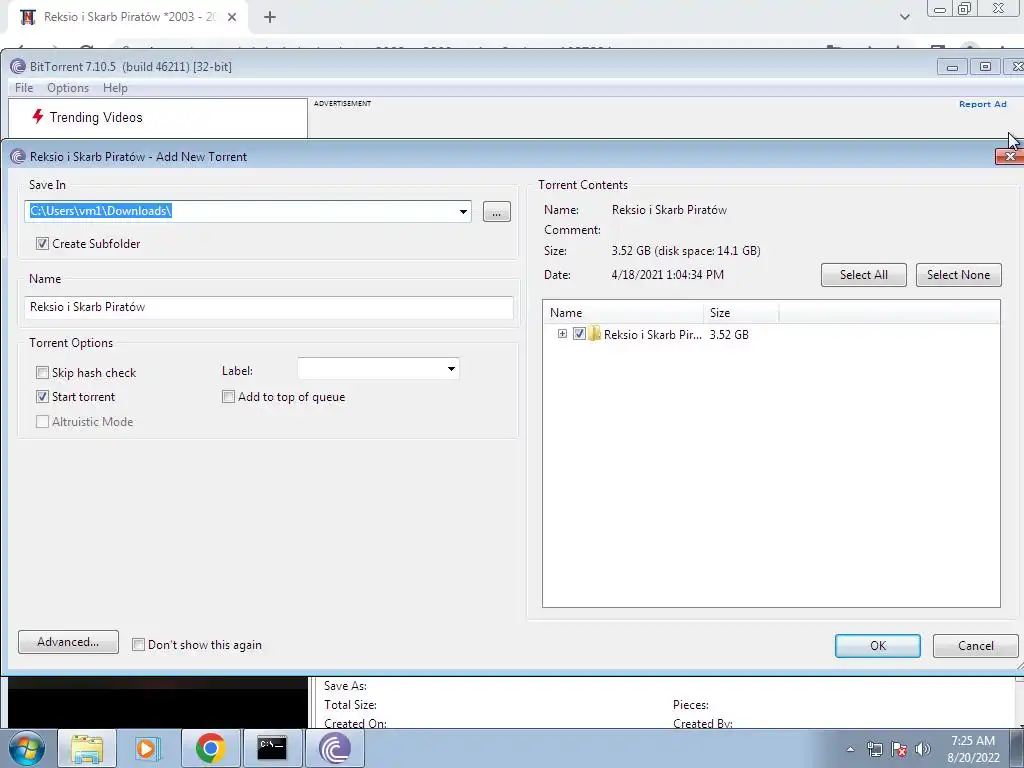1024x768 pixels.
Task: Click the Select None button
Action: (x=958, y=275)
